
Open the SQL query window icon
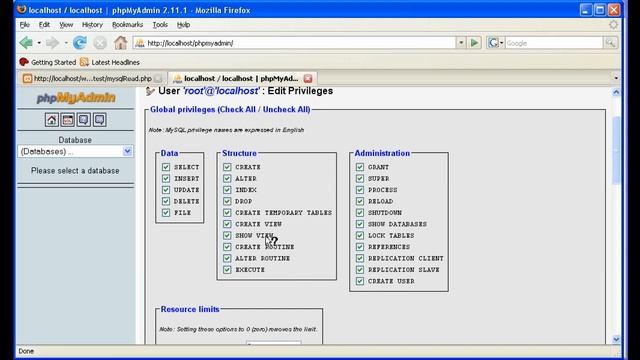pyautogui.click(x=67, y=120)
